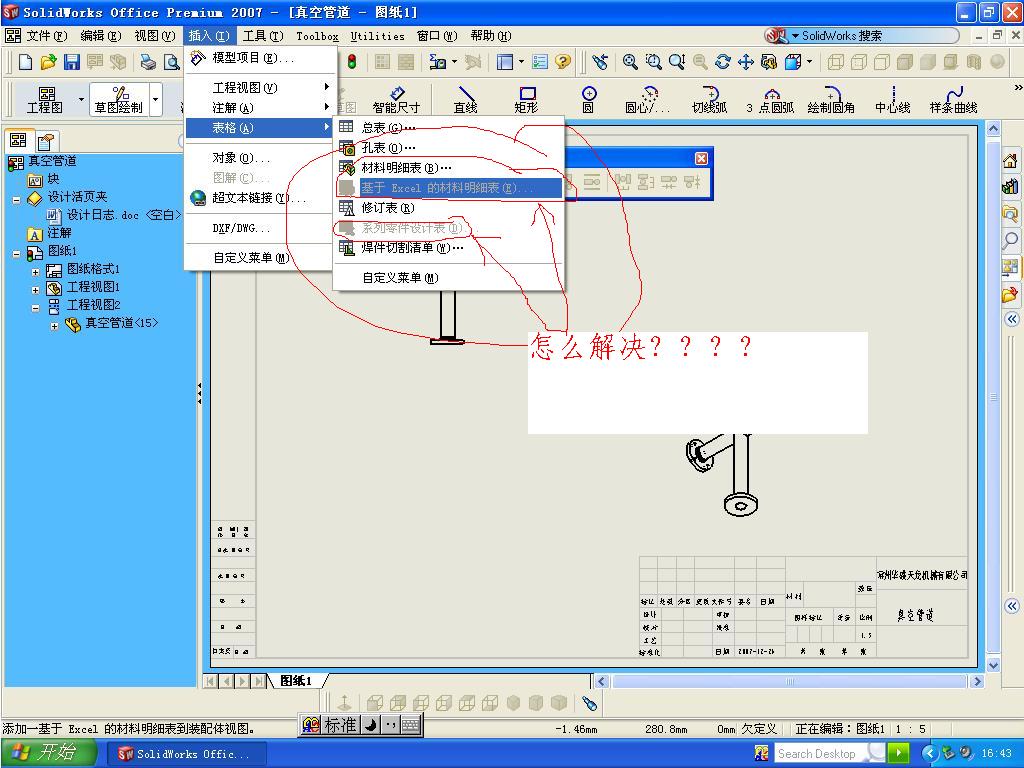Expand the 图纸格式1 tree node
The height and width of the screenshot is (768, 1024).
(x=36, y=272)
